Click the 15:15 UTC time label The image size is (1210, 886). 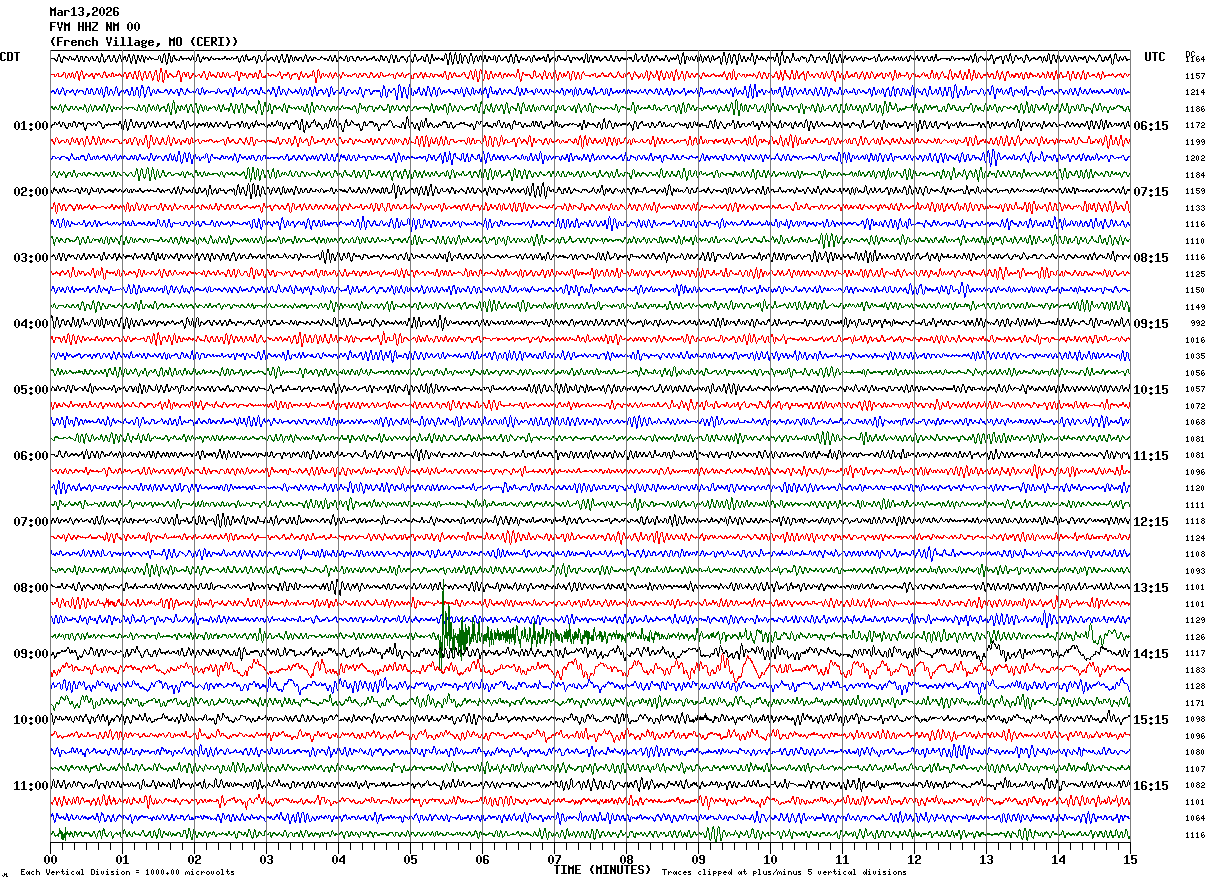pos(1151,720)
